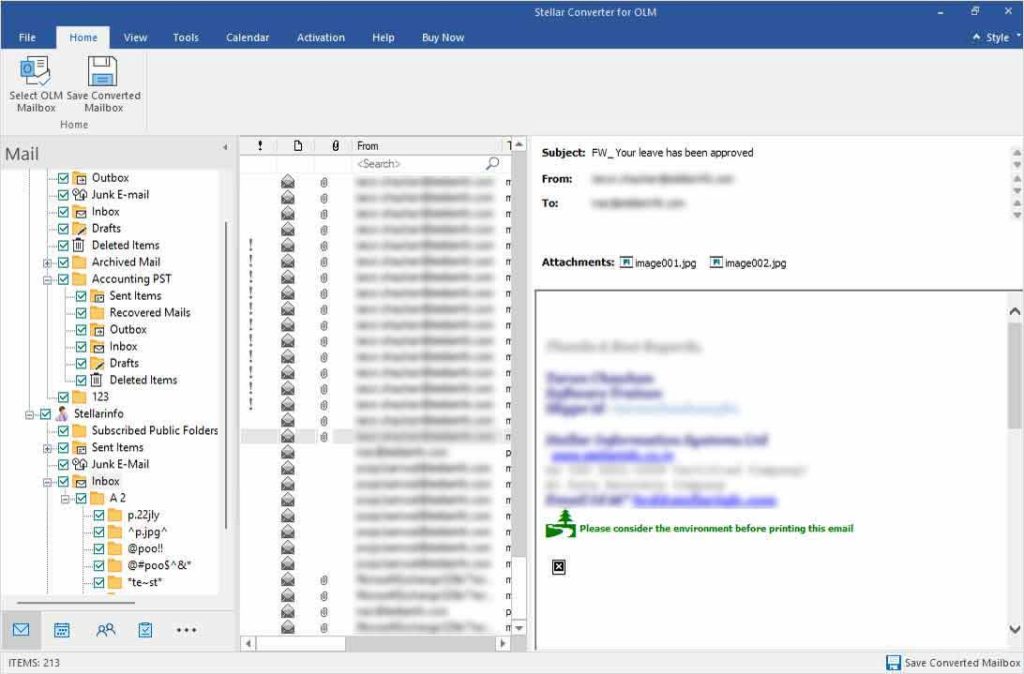Click message list vertical scroll down arrow
The image size is (1024, 674).
tap(519, 628)
